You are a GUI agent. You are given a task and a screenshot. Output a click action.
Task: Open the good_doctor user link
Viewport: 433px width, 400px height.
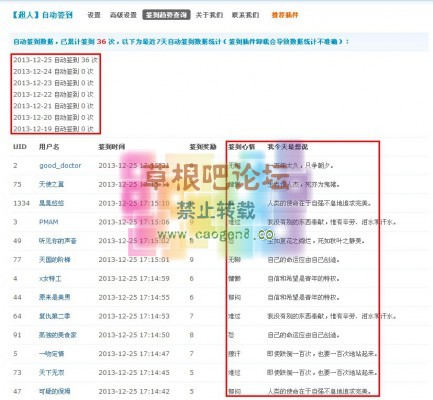tap(60, 165)
